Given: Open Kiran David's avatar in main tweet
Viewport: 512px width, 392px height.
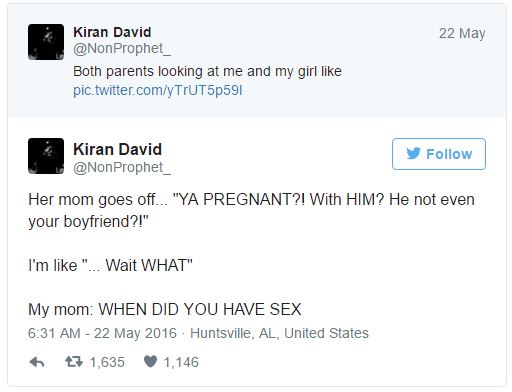Looking at the screenshot, I should tap(46, 156).
